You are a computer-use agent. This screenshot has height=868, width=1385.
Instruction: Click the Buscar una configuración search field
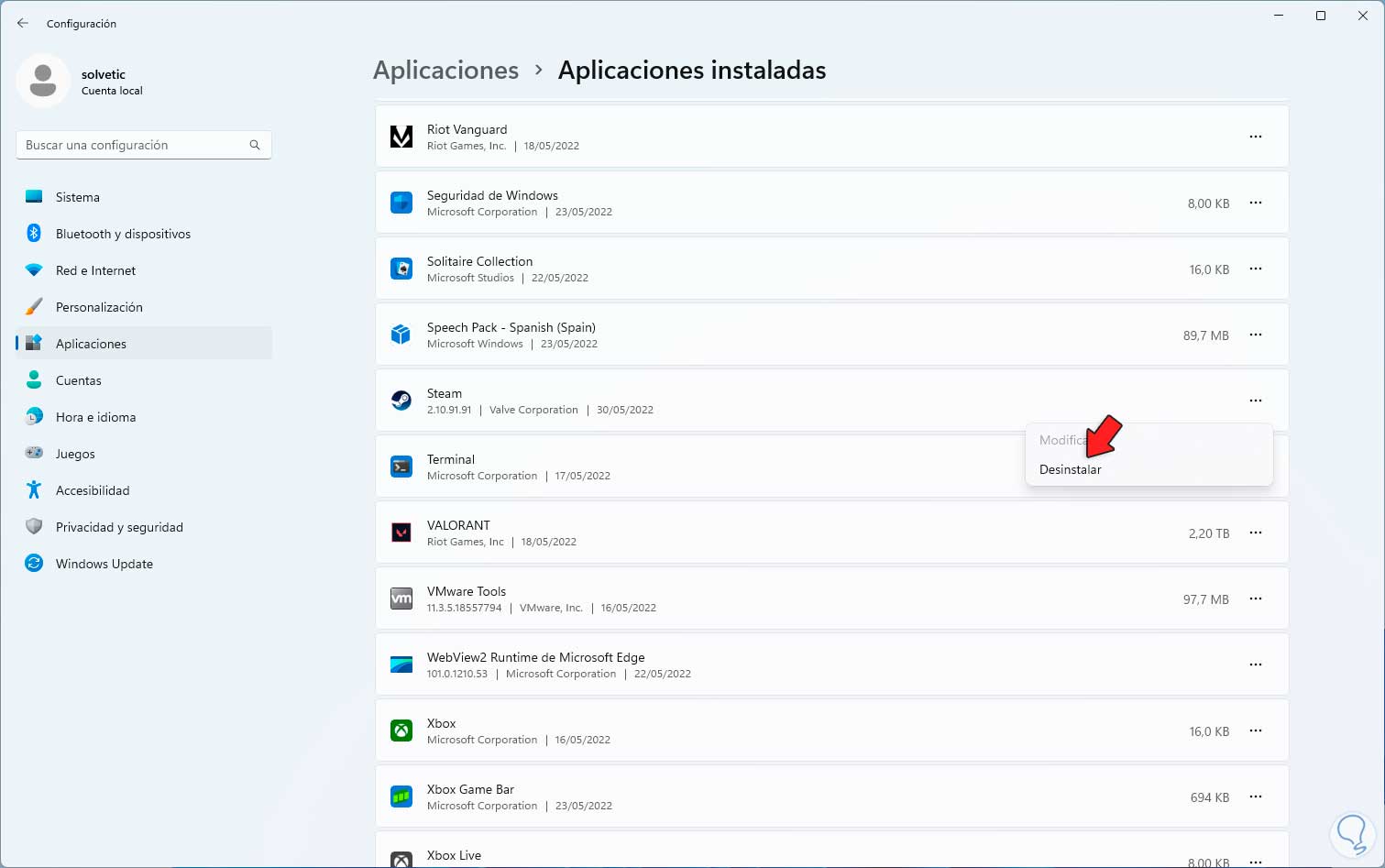(144, 145)
